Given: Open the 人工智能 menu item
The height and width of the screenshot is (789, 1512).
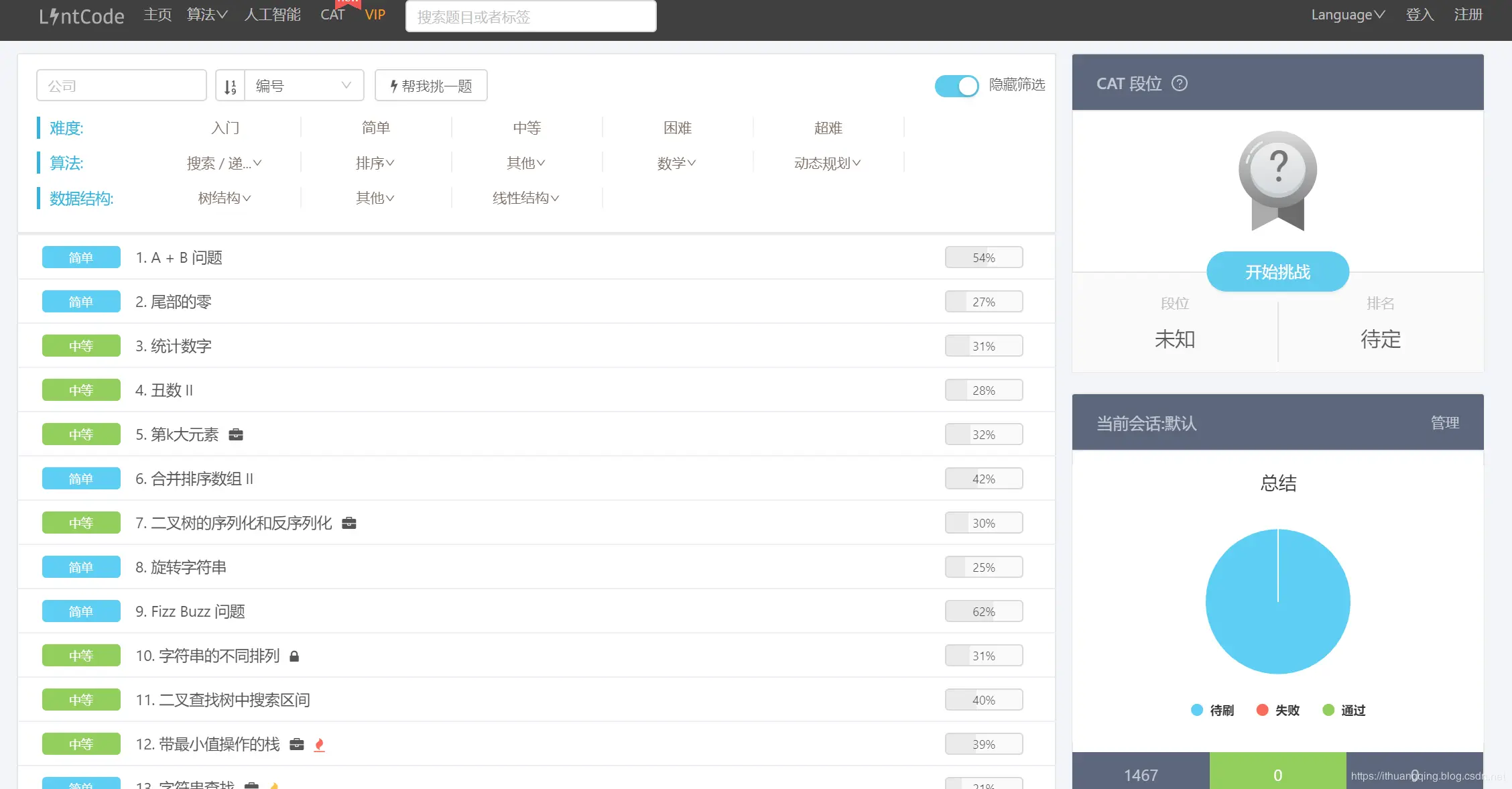Looking at the screenshot, I should click(272, 15).
